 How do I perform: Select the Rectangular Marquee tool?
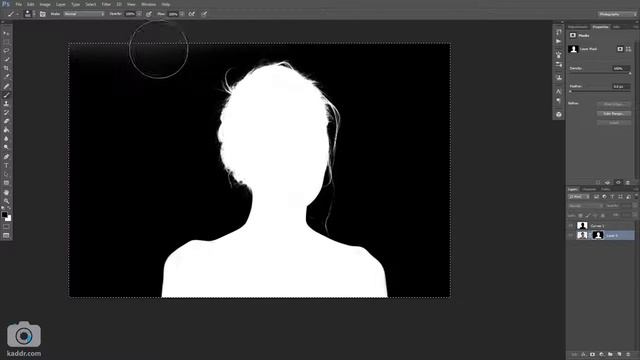click(6, 42)
